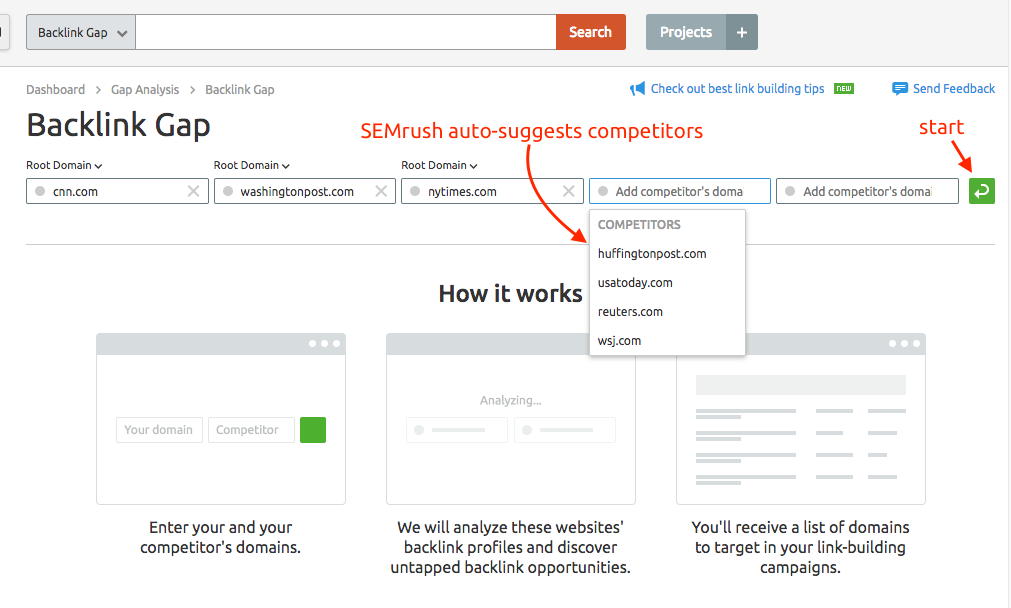Click the color dot beside cnn.com
Screen dimensions: 1011x608
click(x=40, y=191)
